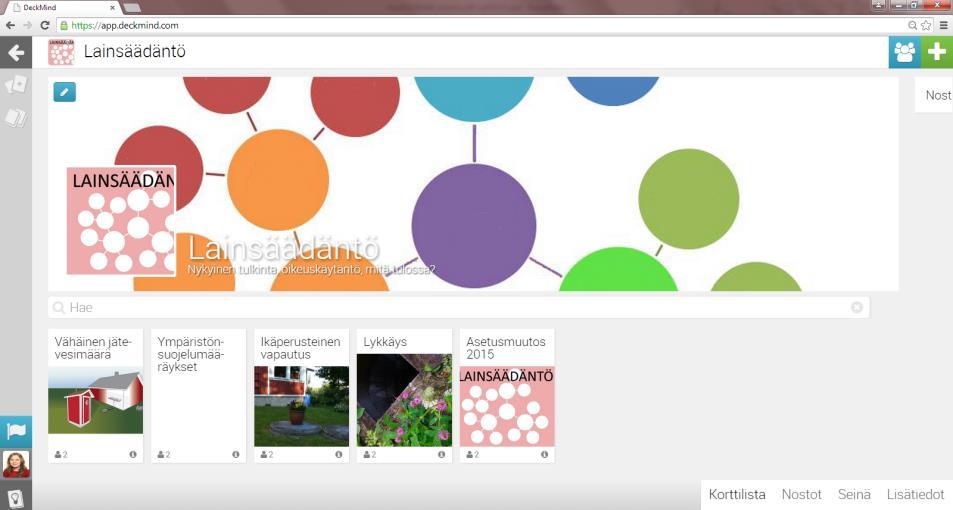Image resolution: width=953 pixels, height=510 pixels.
Task: Click the Asetusmuutos 2015 card title
Action: pos(506,348)
